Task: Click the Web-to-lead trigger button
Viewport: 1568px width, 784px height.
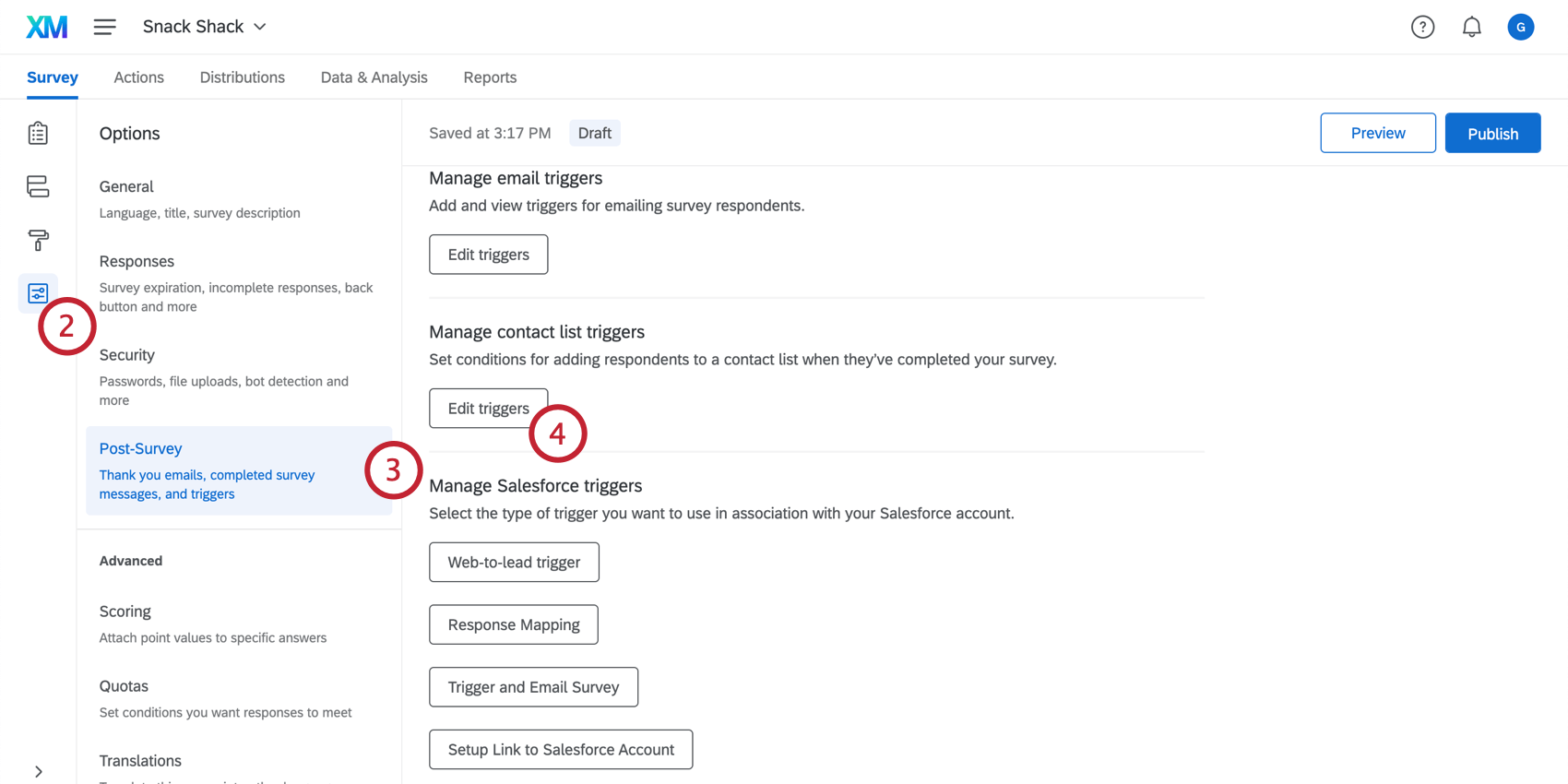Action: pos(514,562)
